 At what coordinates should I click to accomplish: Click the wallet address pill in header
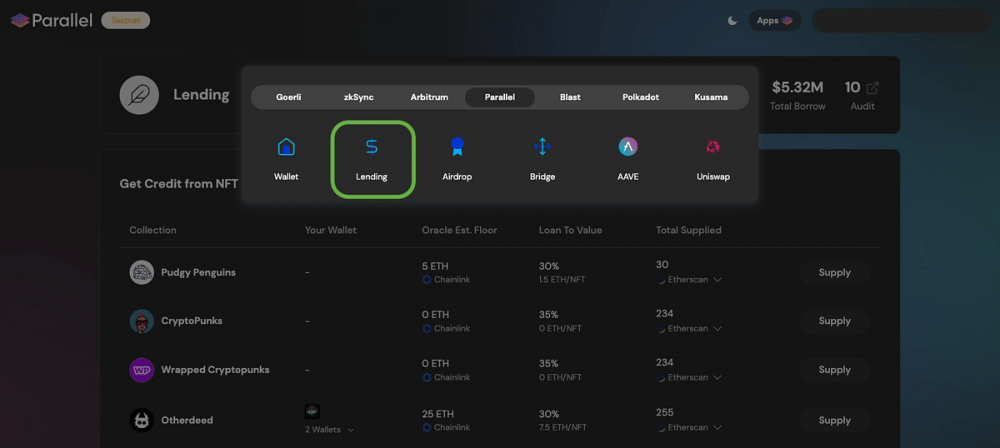point(900,20)
